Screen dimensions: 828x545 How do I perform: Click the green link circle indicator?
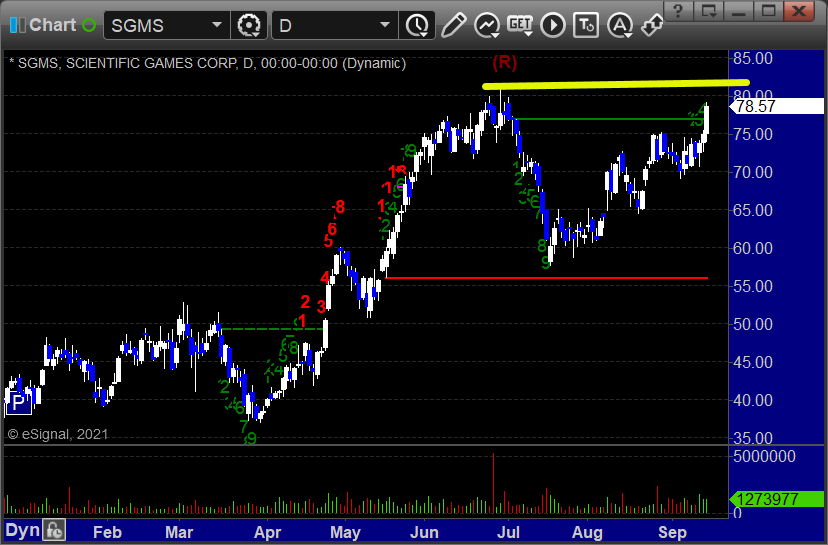point(89,25)
